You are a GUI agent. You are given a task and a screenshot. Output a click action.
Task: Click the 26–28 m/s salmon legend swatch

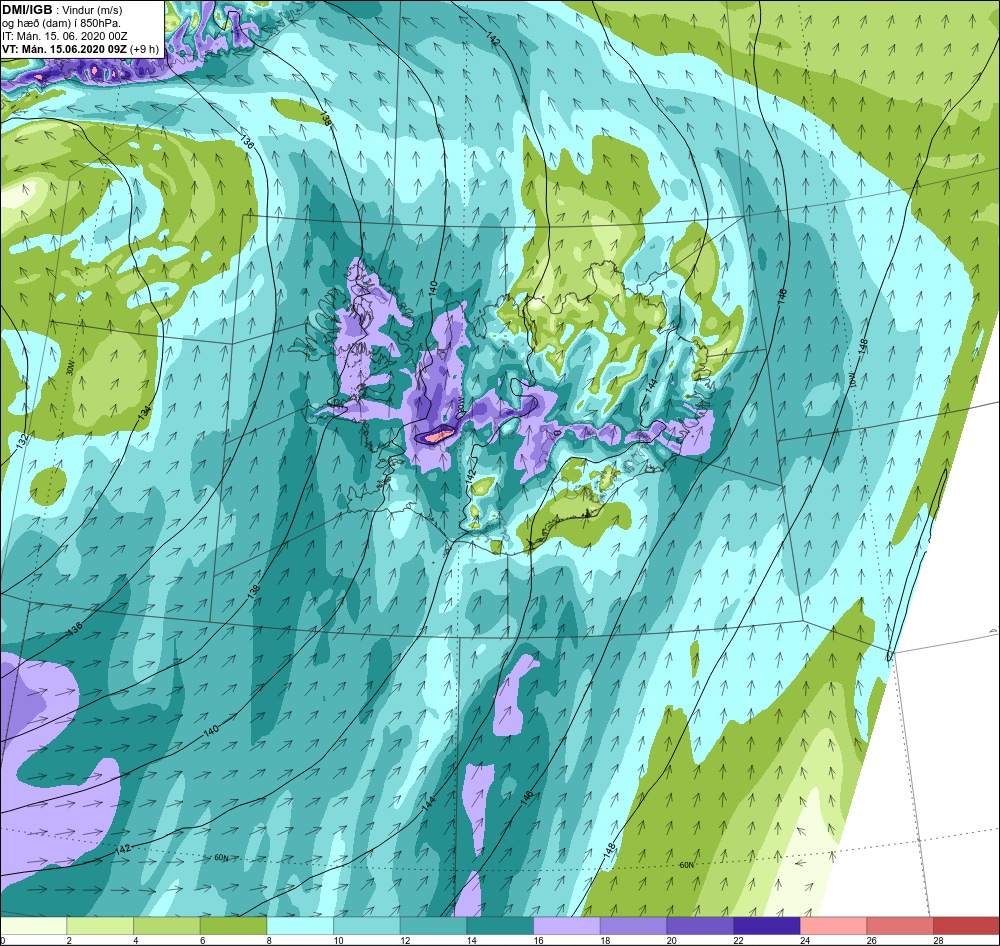[x=900, y=926]
